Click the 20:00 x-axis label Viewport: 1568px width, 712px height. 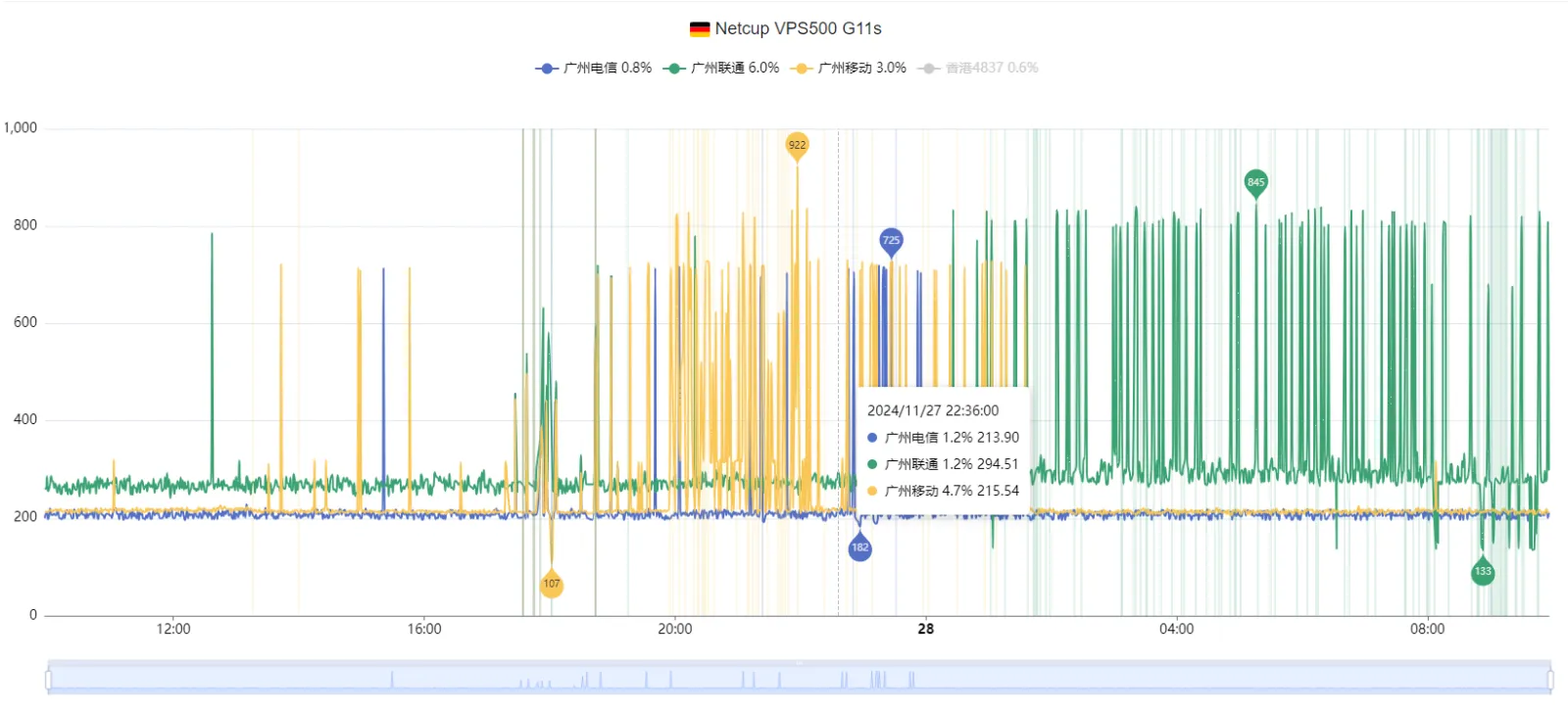click(x=675, y=629)
